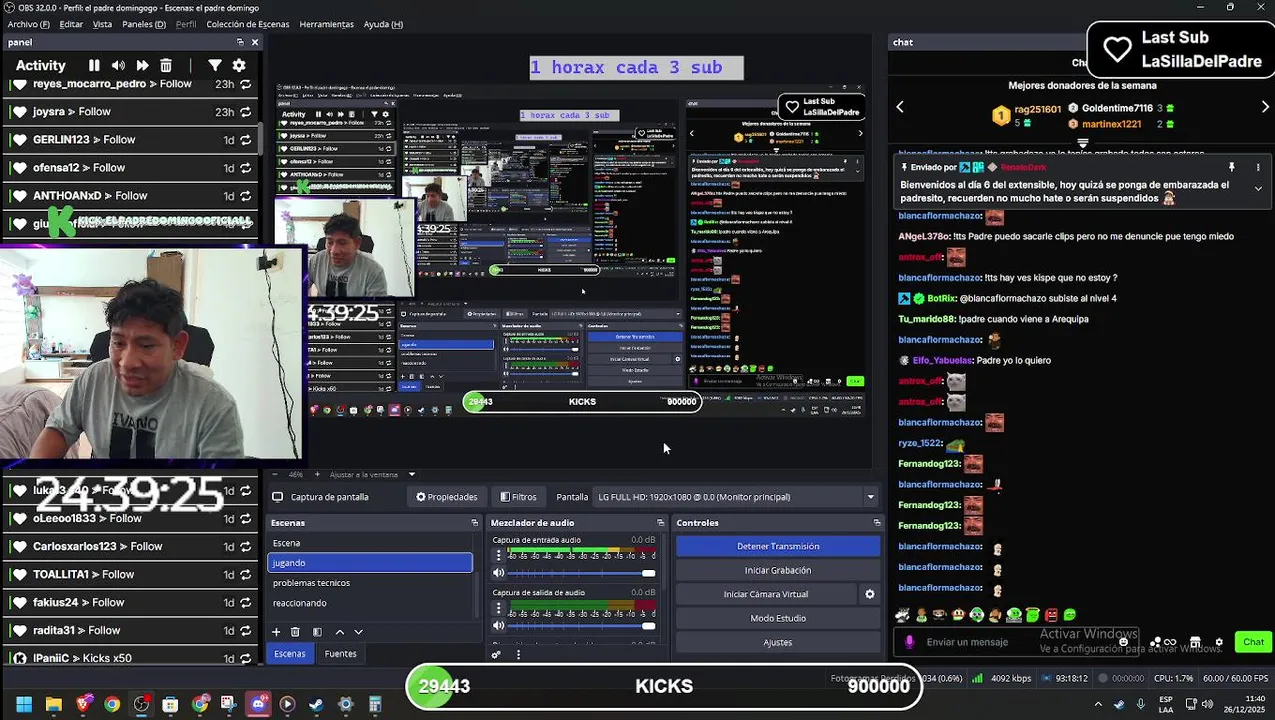This screenshot has width=1275, height=720.
Task: Mute Captura de entrada audio
Action: tap(499, 573)
